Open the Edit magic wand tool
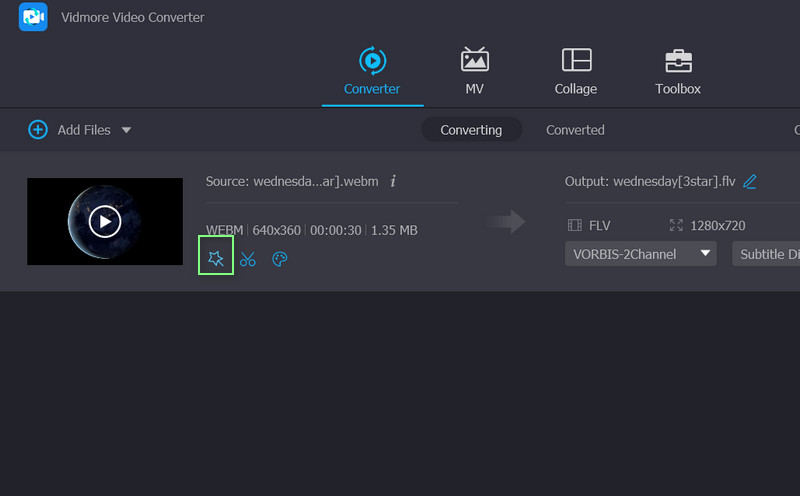This screenshot has height=496, width=800. point(216,259)
